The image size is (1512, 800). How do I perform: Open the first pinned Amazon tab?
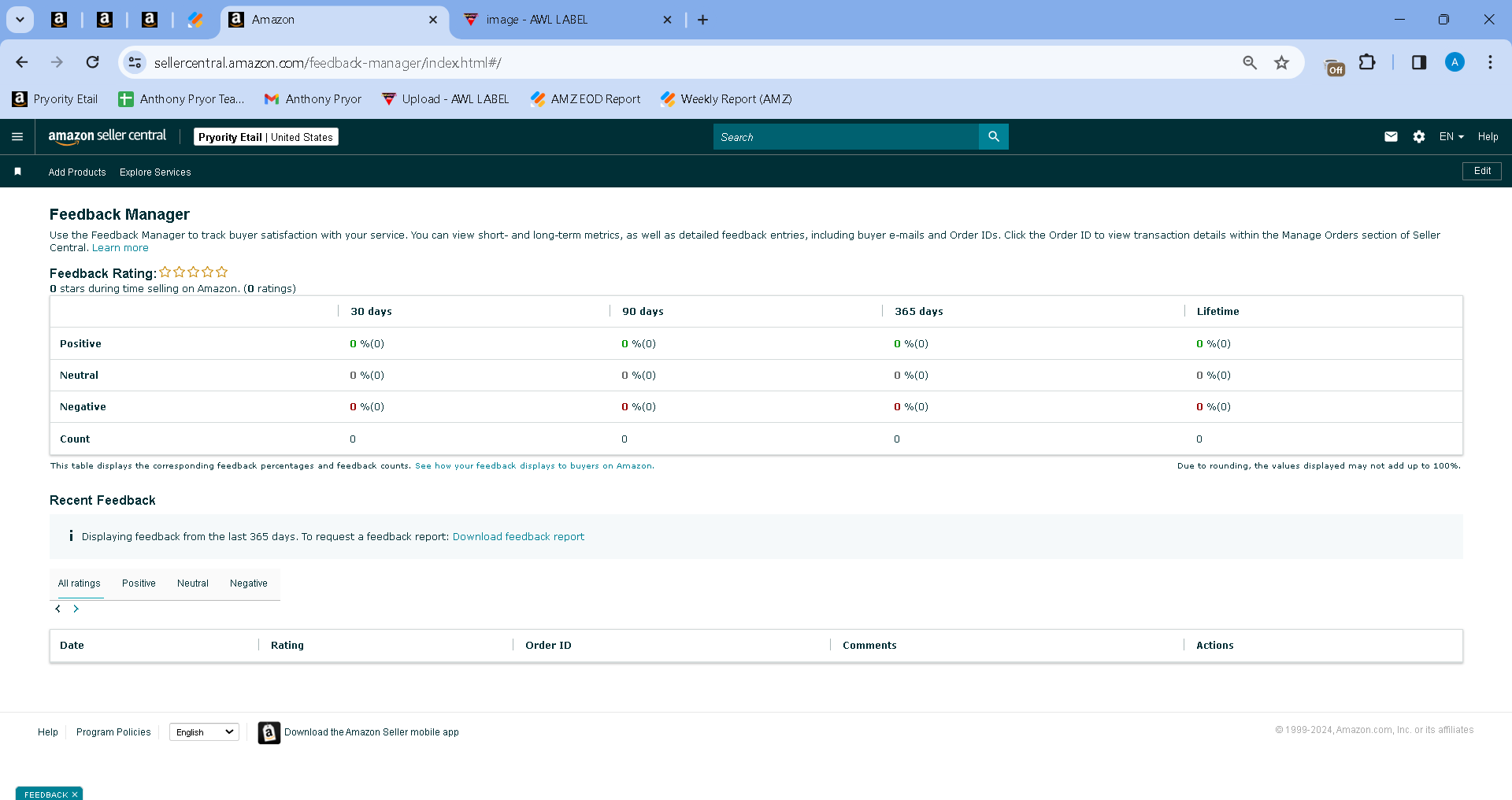(59, 20)
